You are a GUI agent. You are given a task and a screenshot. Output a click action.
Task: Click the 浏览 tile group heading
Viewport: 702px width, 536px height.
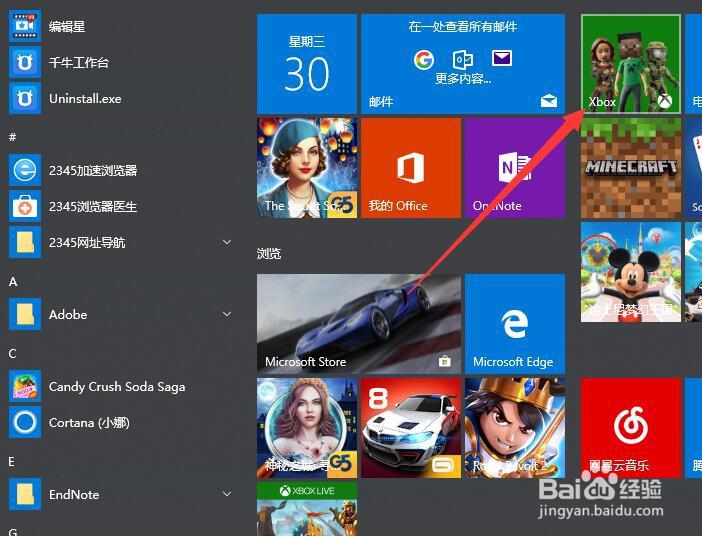(269, 253)
